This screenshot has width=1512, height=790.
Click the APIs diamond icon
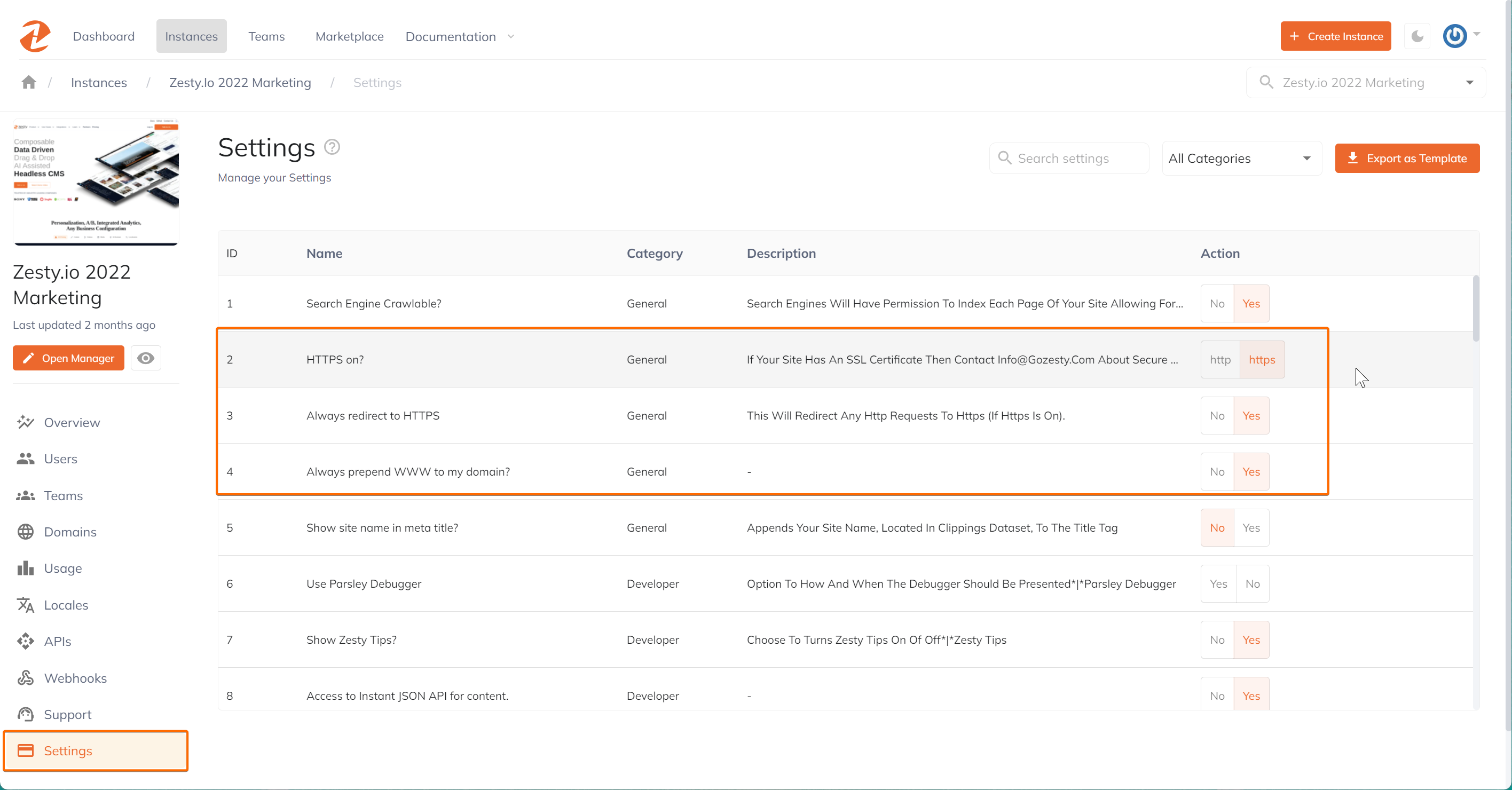pyautogui.click(x=25, y=641)
